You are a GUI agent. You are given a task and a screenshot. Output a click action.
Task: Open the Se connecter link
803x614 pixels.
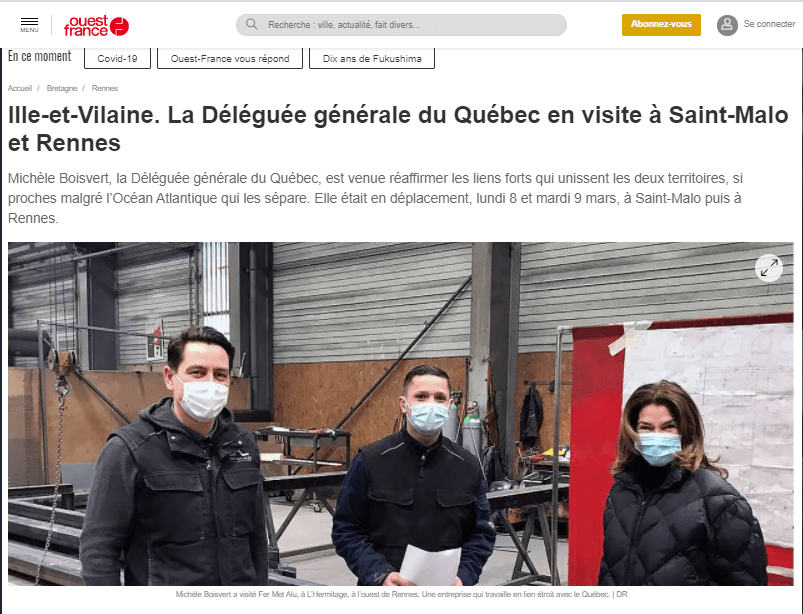[769, 24]
